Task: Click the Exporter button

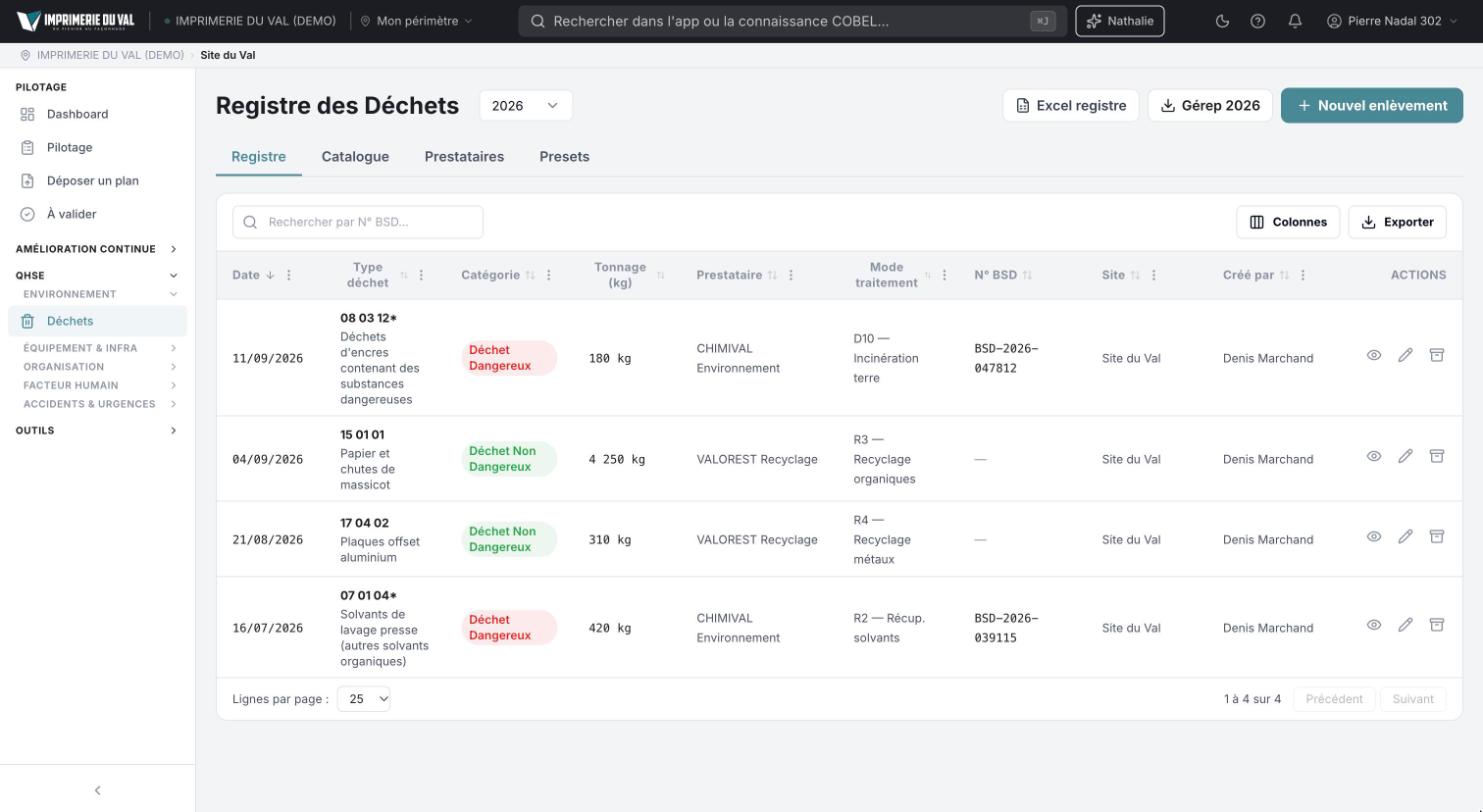Action: 1397,222
